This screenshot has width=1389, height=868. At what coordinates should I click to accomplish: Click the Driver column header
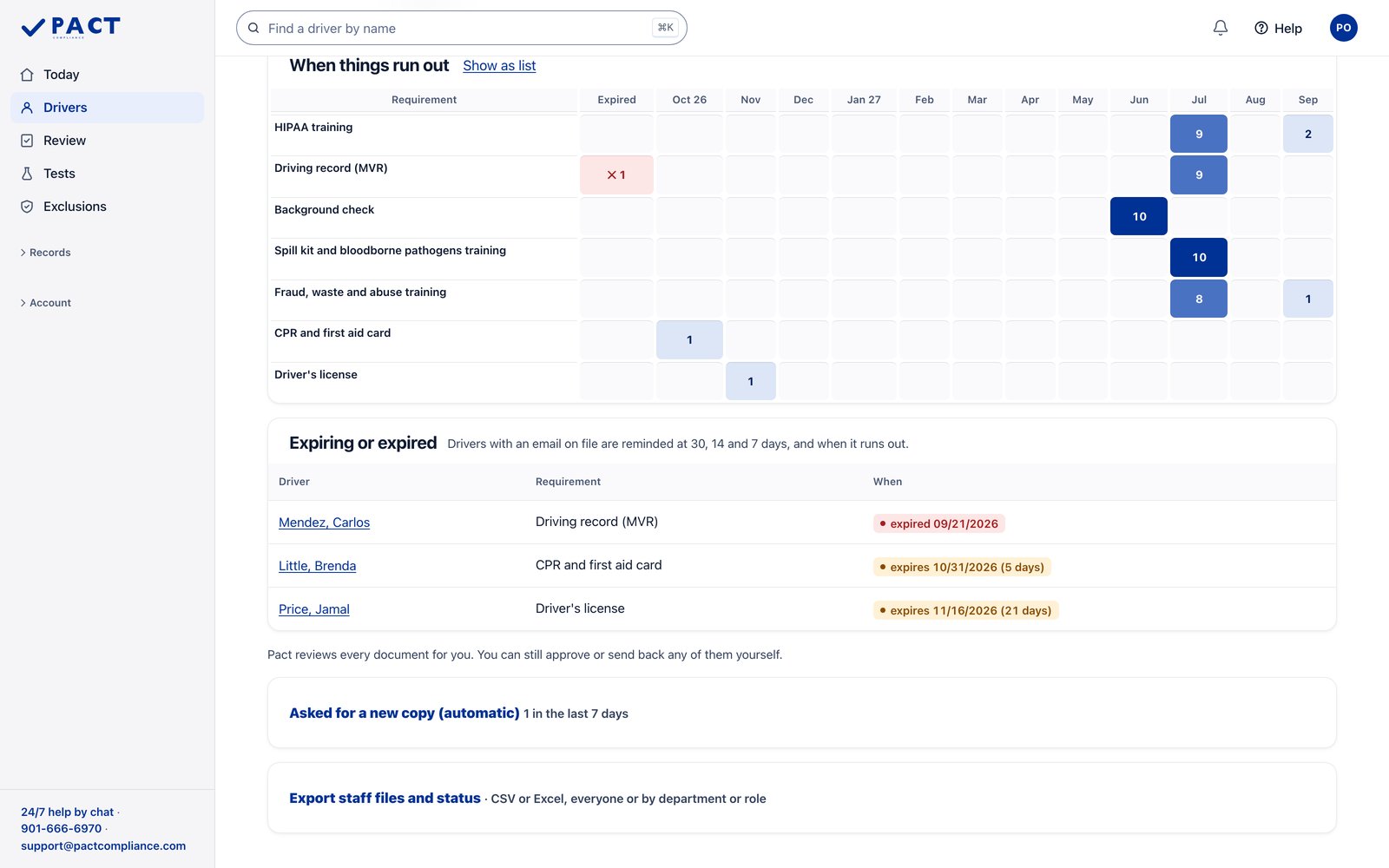point(294,482)
